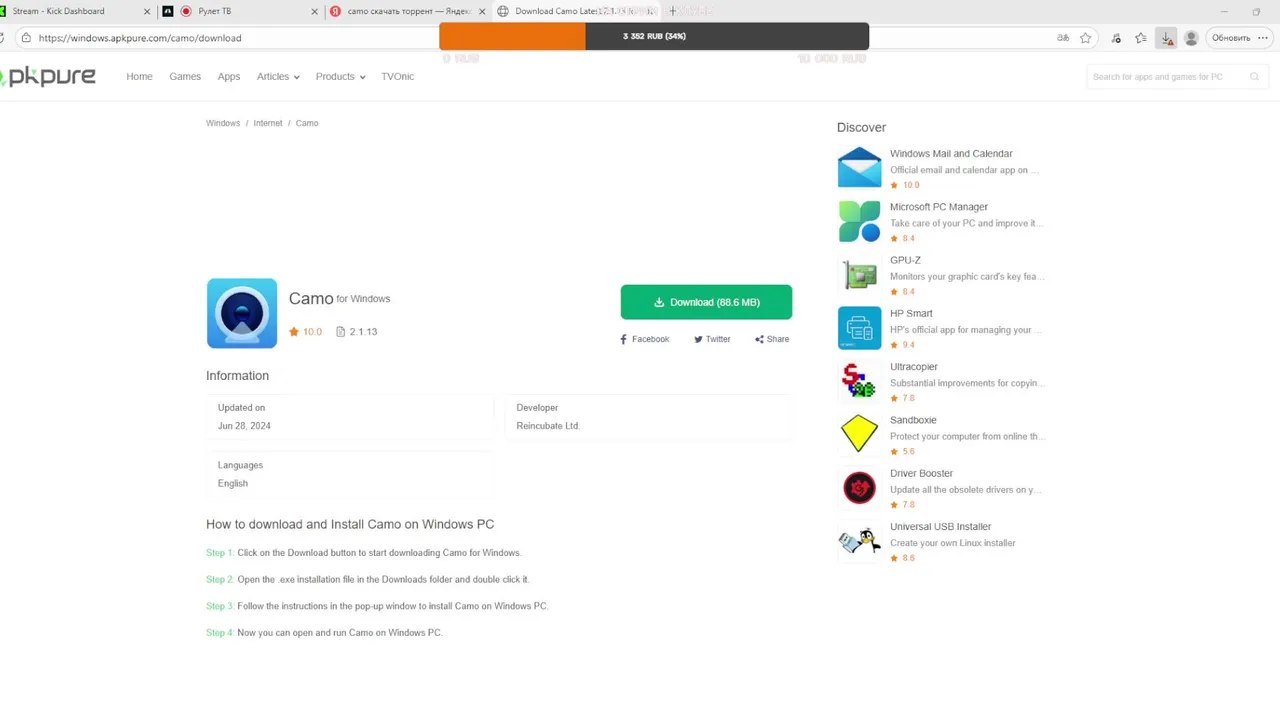
Task: Click the green Download (88.6 MB) button
Action: 706,302
